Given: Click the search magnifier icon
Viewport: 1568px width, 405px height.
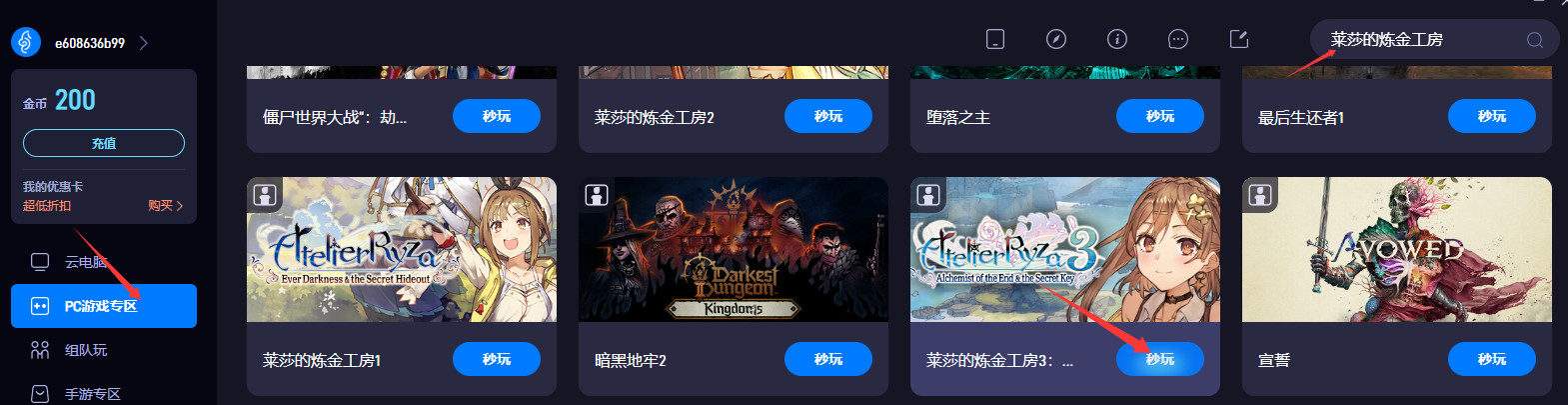Looking at the screenshot, I should click(1535, 40).
